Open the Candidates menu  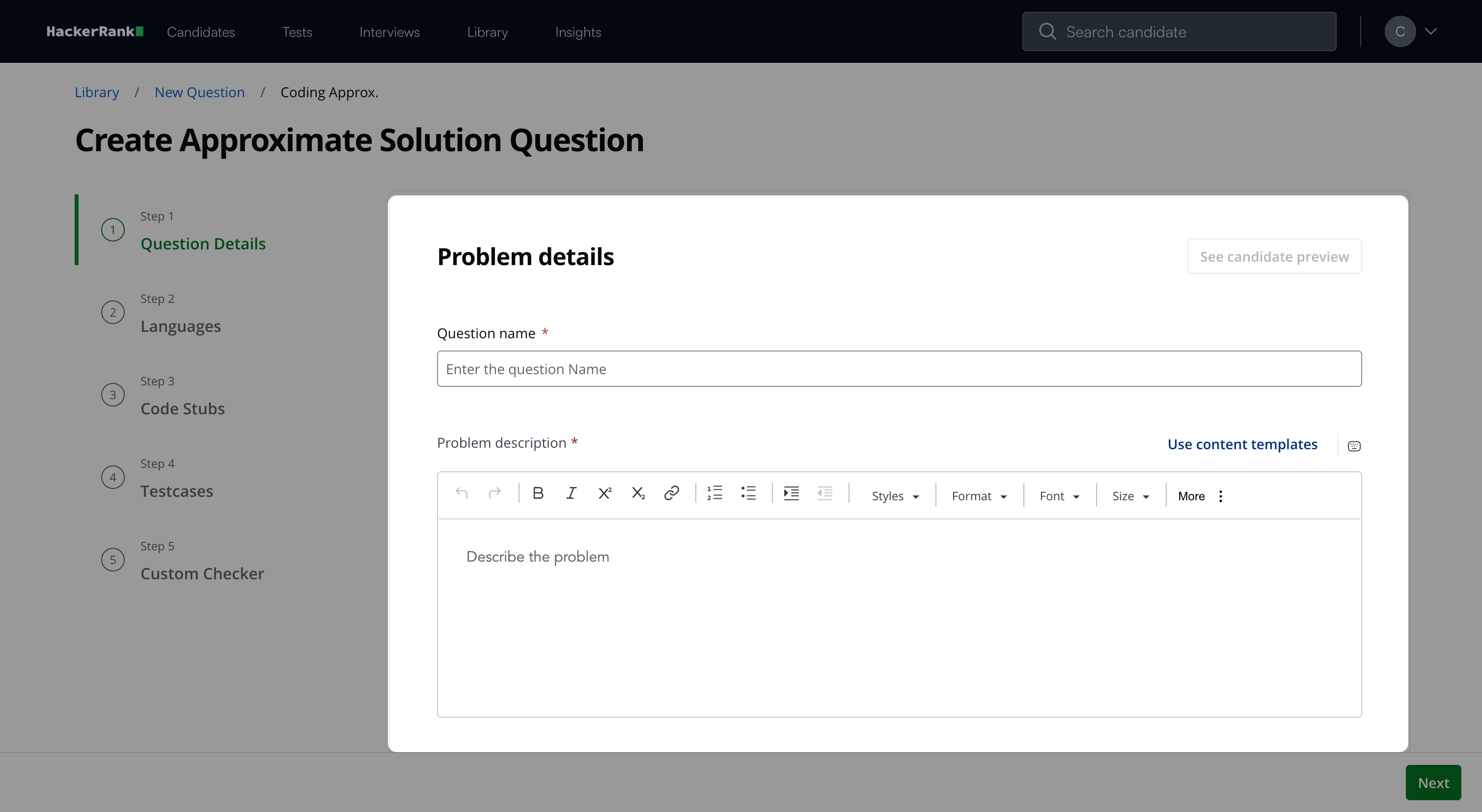[x=201, y=32]
